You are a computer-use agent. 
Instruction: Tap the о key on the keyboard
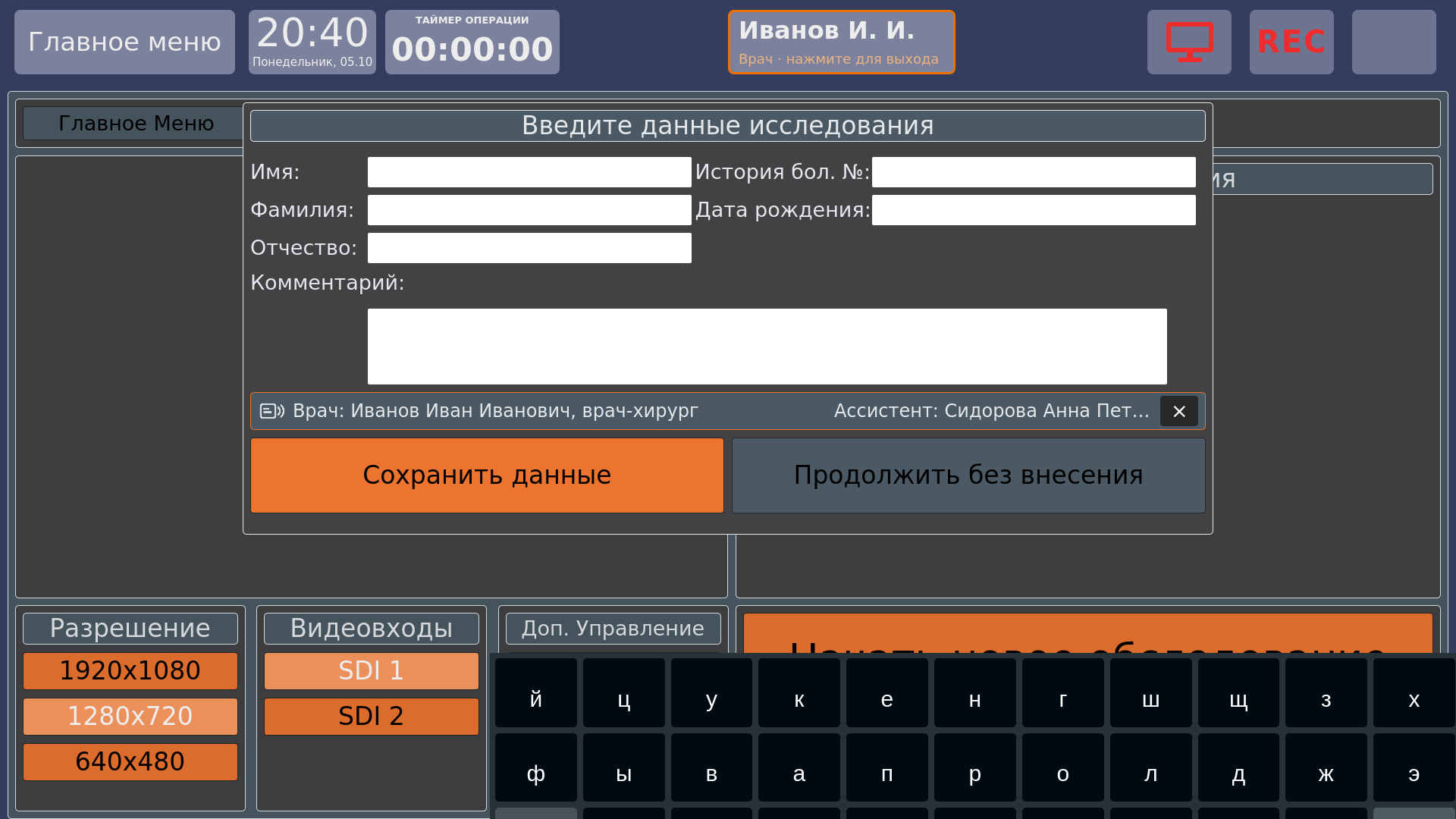(x=1063, y=767)
